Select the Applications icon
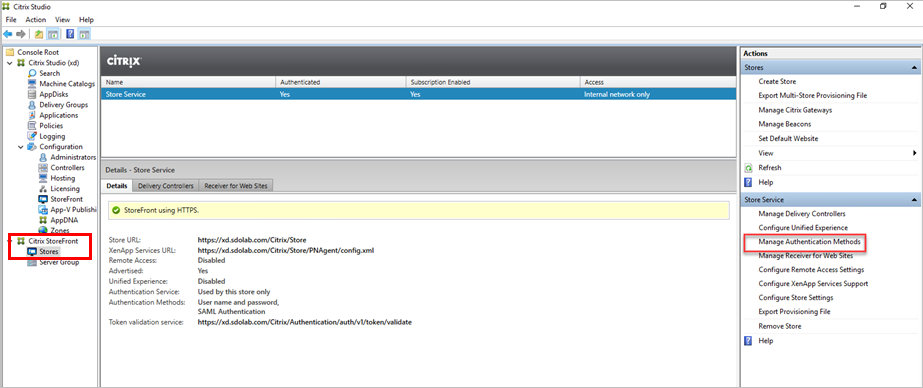Viewport: 923px width, 388px height. (x=33, y=115)
